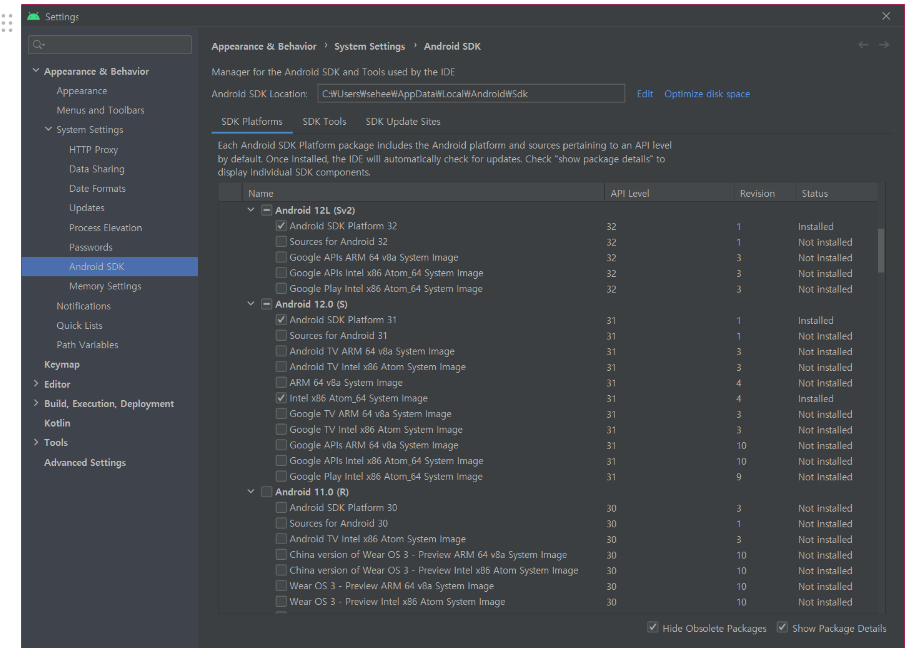Click Optimize disk space link

(707, 94)
